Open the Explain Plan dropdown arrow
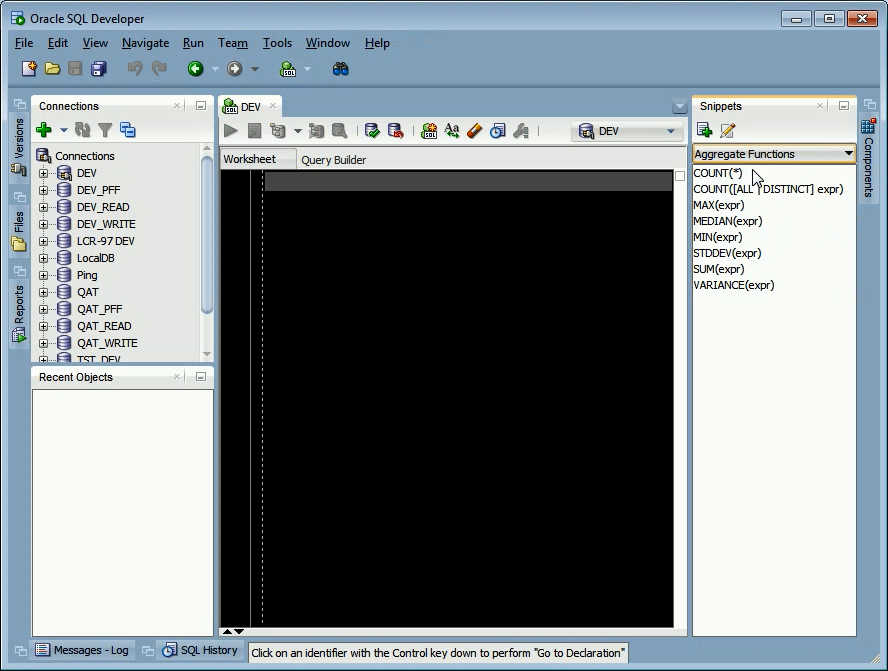This screenshot has height=671, width=888. tap(297, 131)
